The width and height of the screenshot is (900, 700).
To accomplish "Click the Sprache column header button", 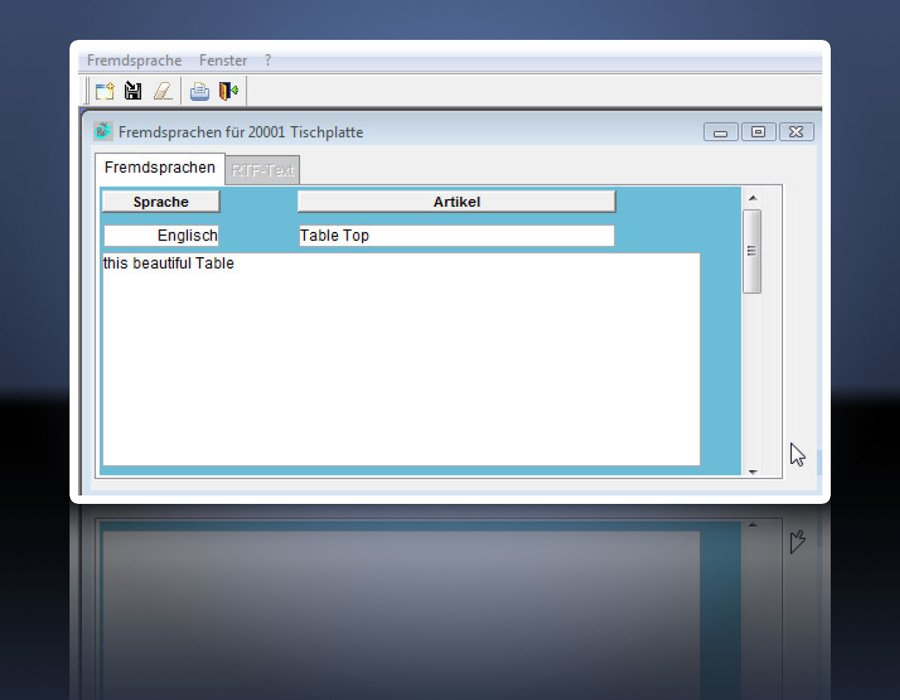I will 161,202.
